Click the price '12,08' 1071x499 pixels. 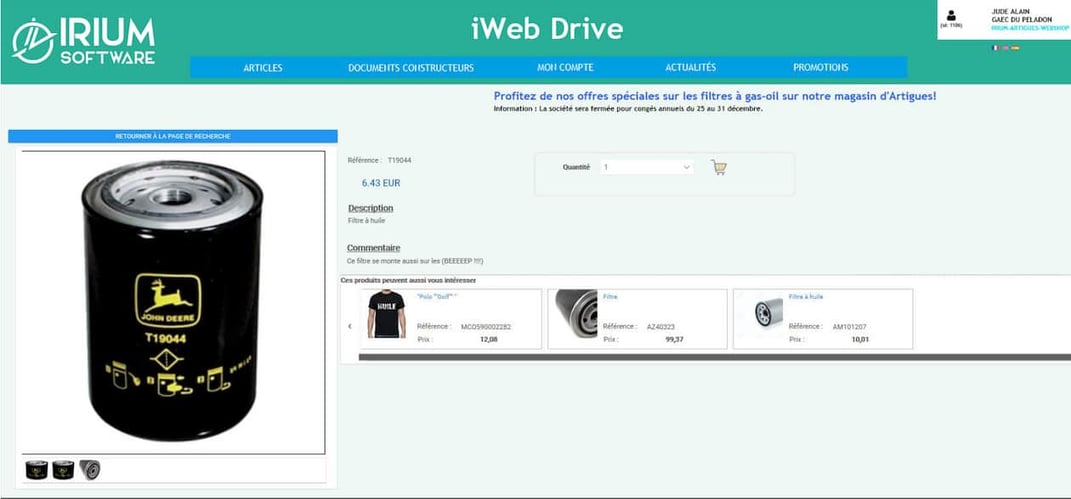(488, 339)
